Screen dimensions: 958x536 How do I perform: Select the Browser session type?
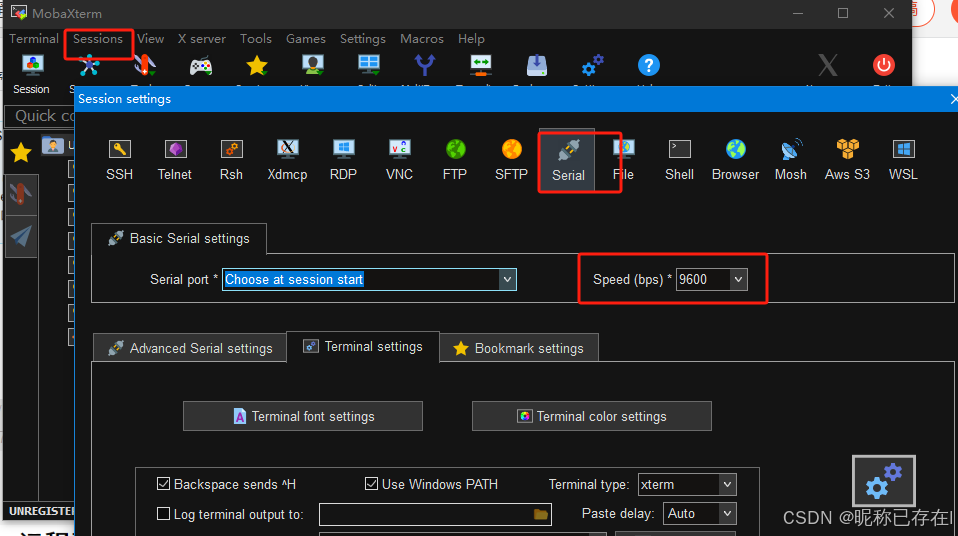click(x=736, y=160)
